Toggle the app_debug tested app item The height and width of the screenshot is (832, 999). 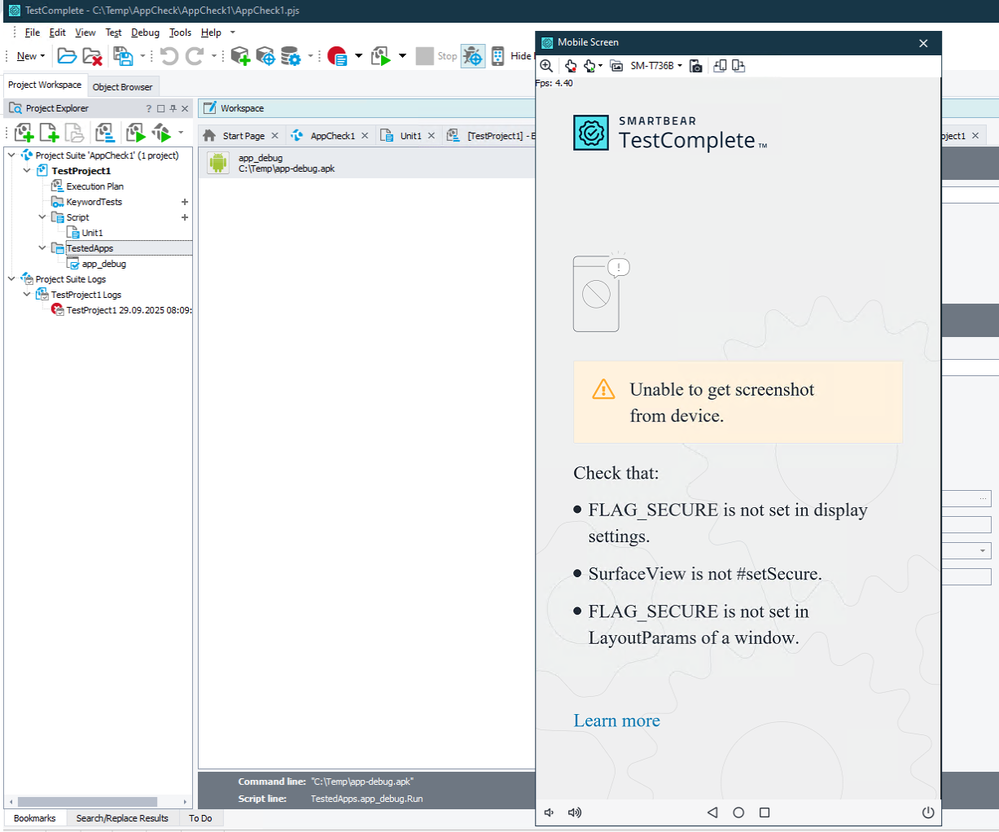point(73,264)
